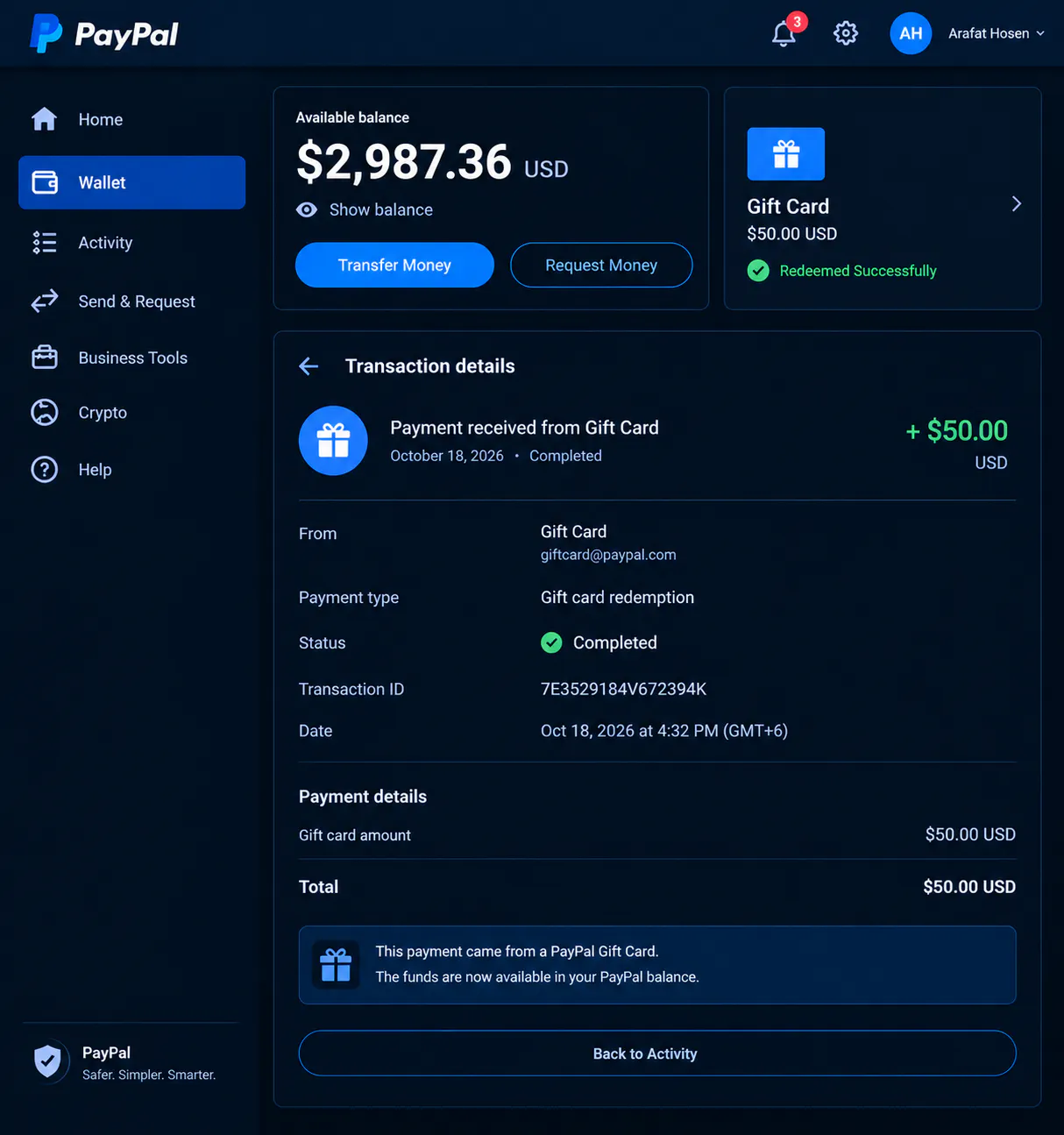Toggle the Show balance eye icon
The image size is (1064, 1135).
pyautogui.click(x=307, y=209)
